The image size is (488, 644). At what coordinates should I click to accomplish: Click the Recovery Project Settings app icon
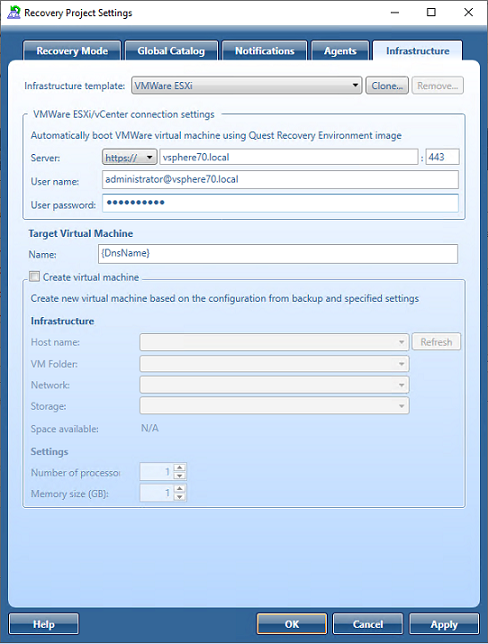click(14, 12)
